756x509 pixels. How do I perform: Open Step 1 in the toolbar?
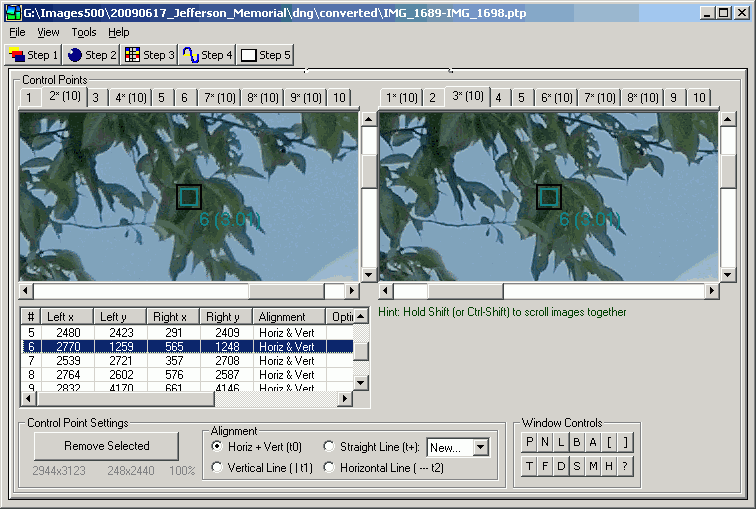point(33,55)
